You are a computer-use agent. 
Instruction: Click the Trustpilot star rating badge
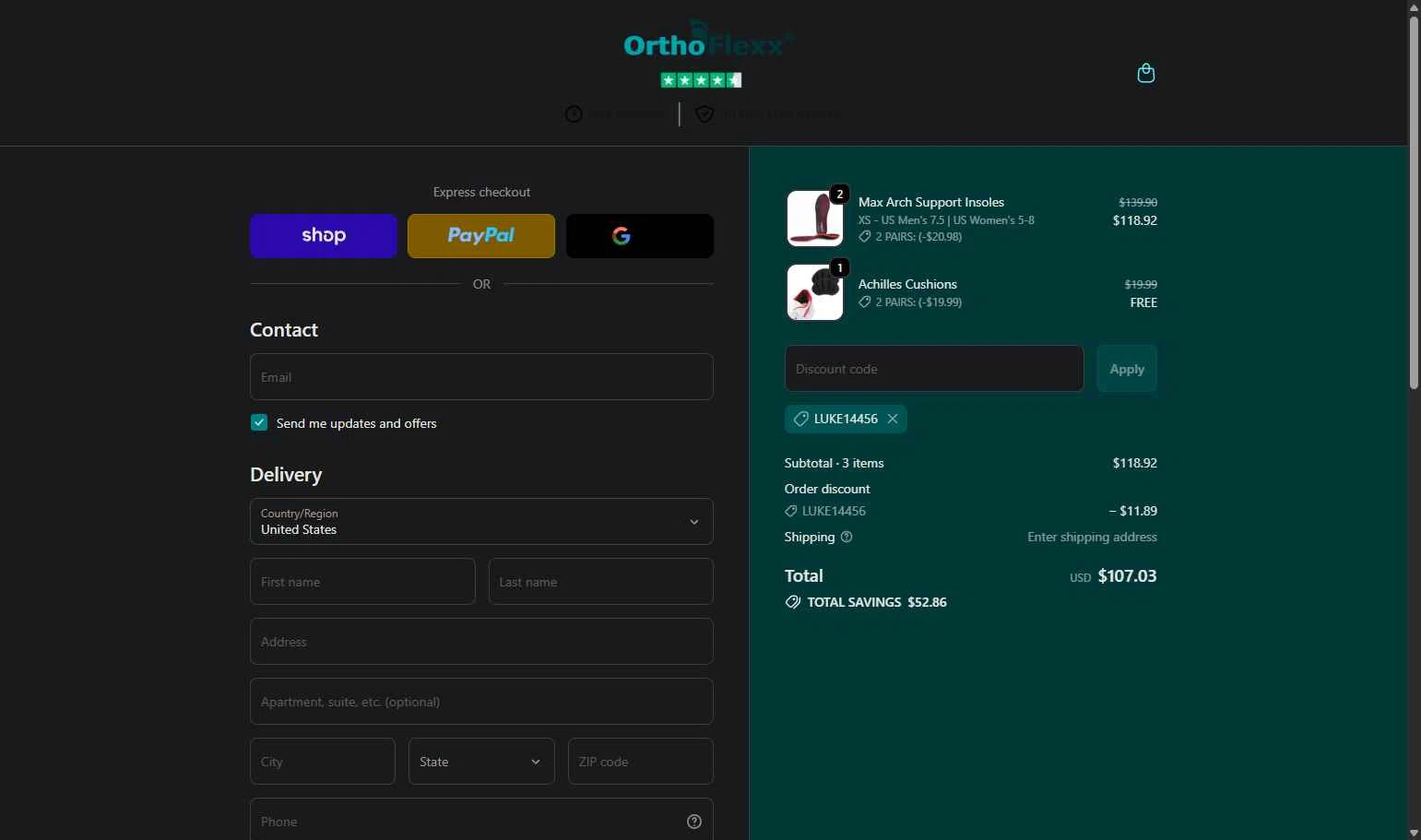tap(702, 80)
